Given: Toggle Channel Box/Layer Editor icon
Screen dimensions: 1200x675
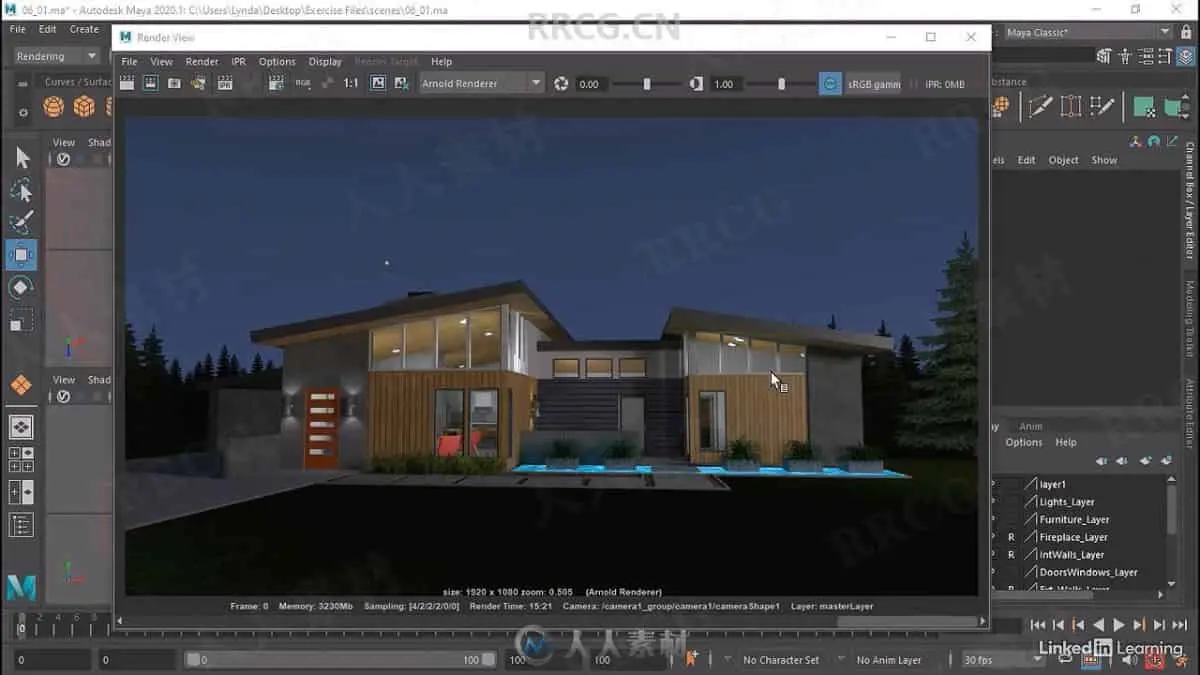Looking at the screenshot, I should (1186, 58).
